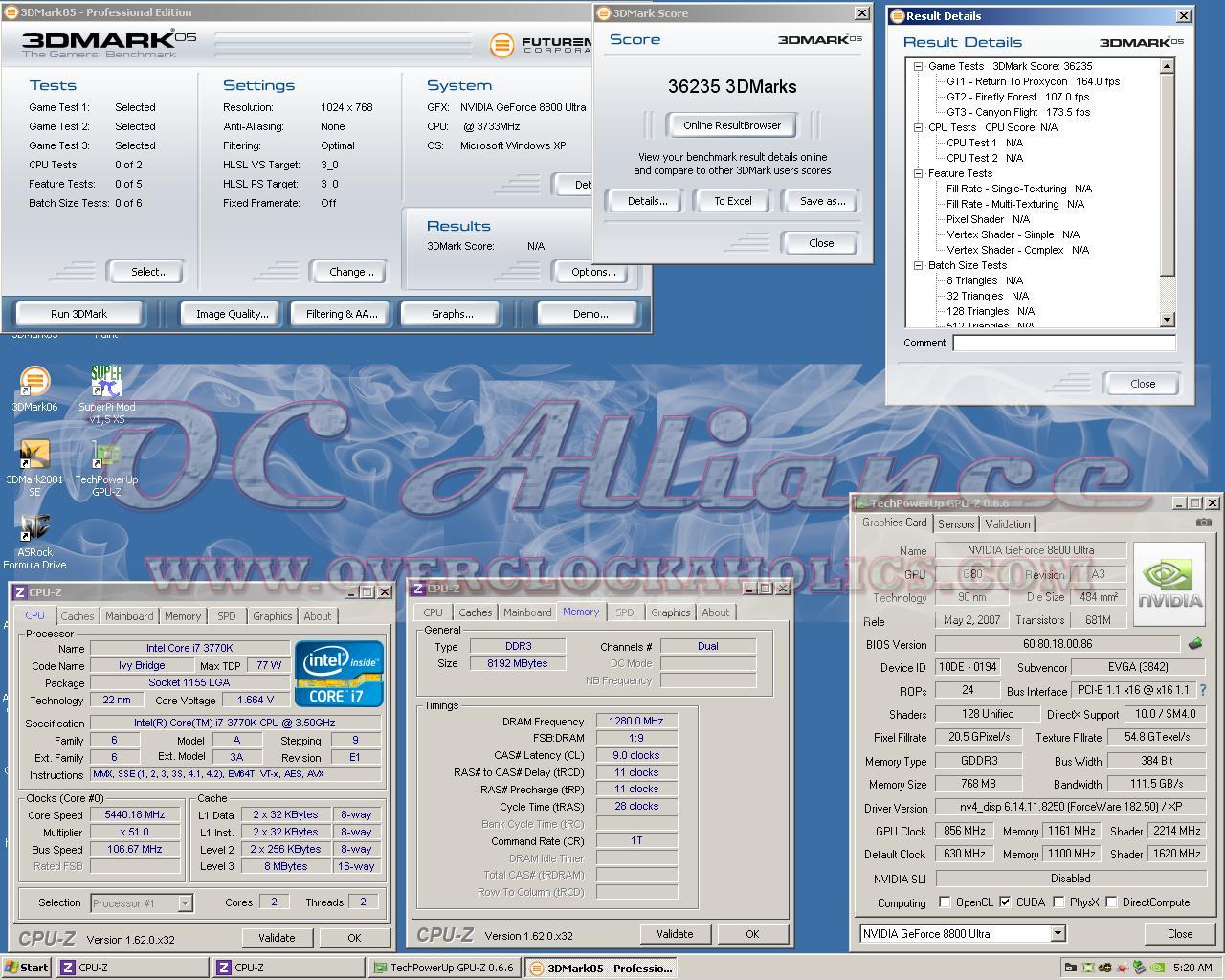Image resolution: width=1225 pixels, height=980 pixels.
Task: Enable the DirectCompute checkbox in GPU-Z
Action: tap(1111, 902)
